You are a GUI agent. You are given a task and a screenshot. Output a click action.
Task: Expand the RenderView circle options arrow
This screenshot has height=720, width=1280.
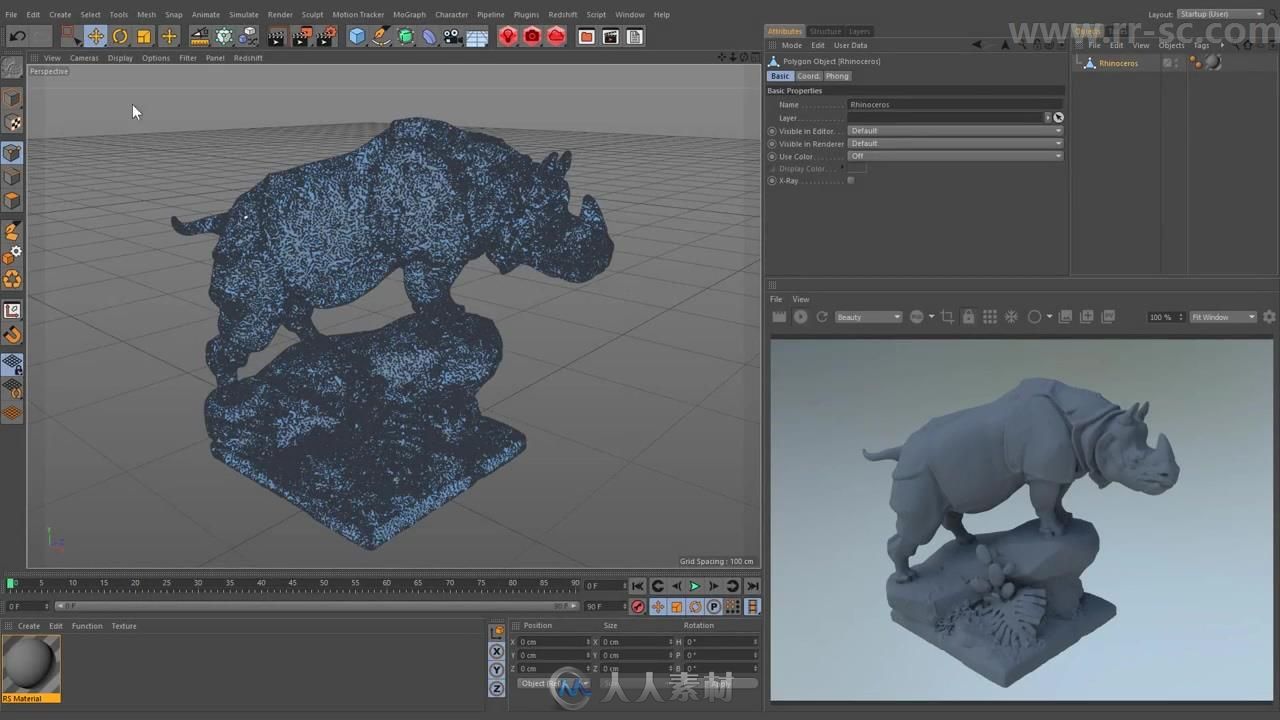tap(1049, 317)
